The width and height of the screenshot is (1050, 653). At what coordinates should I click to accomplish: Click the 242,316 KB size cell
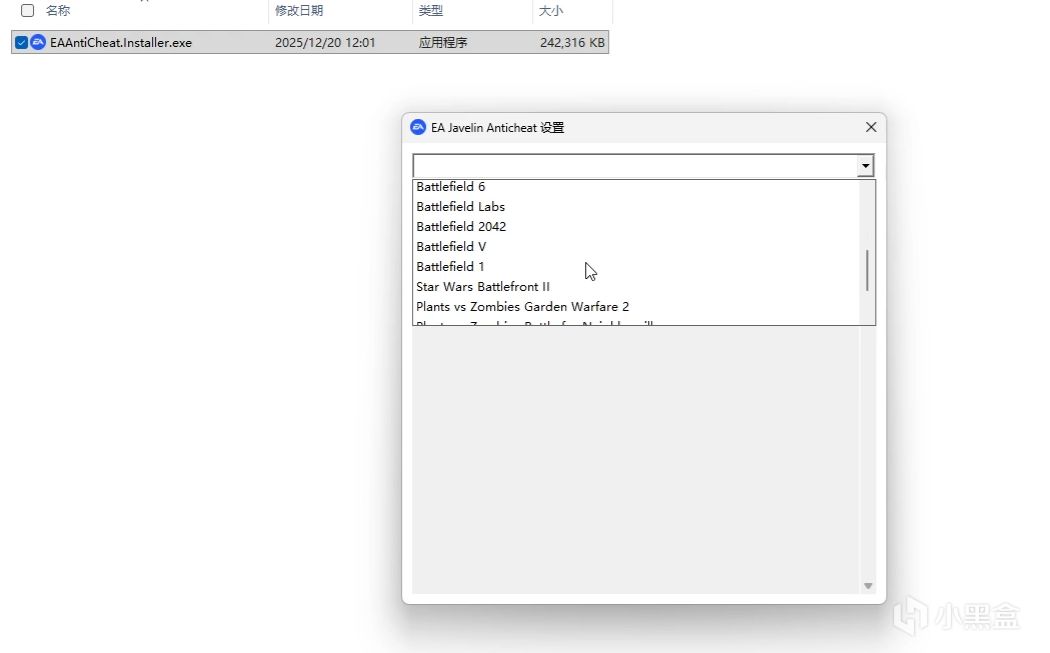[573, 42]
